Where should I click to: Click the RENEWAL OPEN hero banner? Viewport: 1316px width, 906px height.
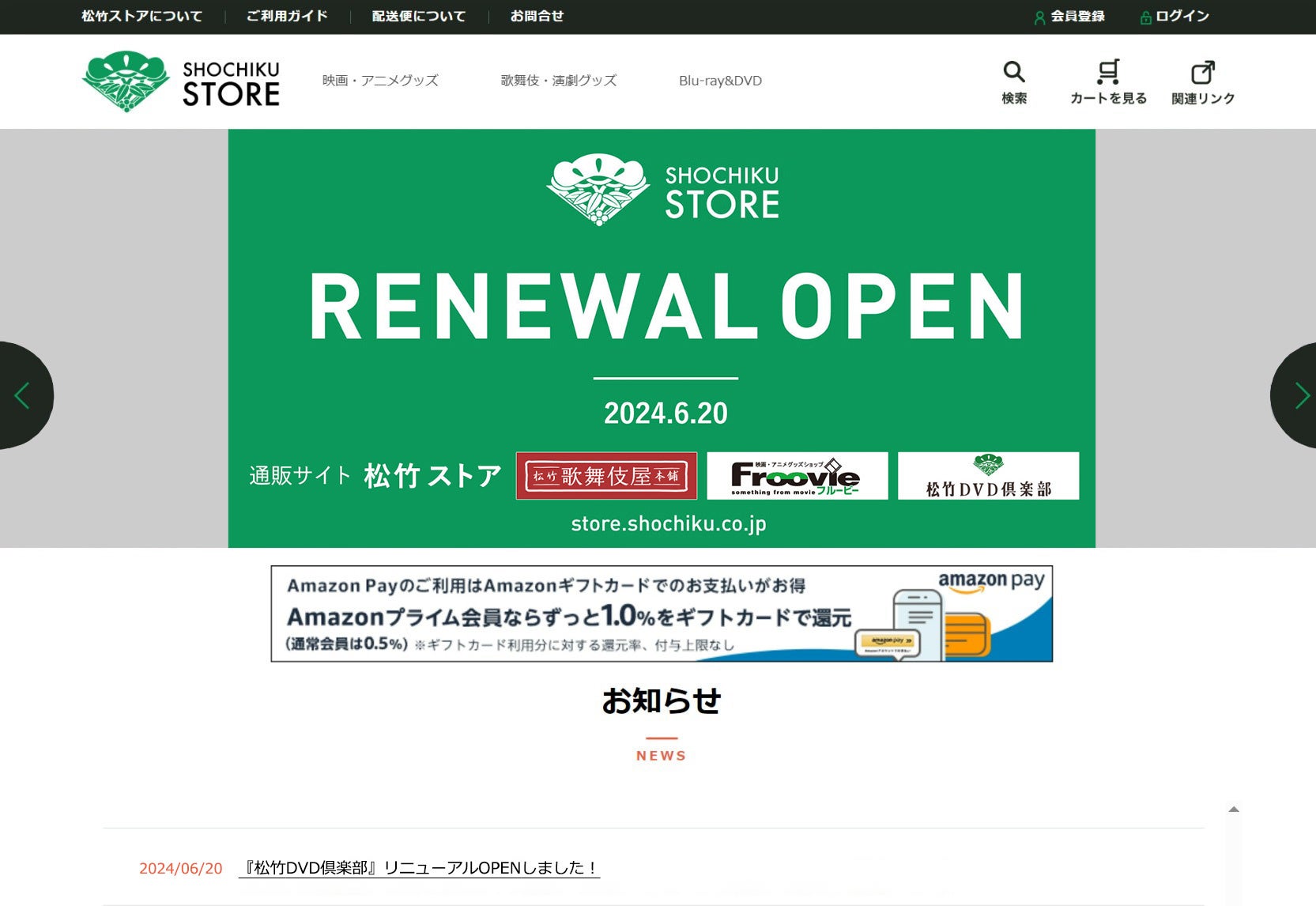point(662,338)
